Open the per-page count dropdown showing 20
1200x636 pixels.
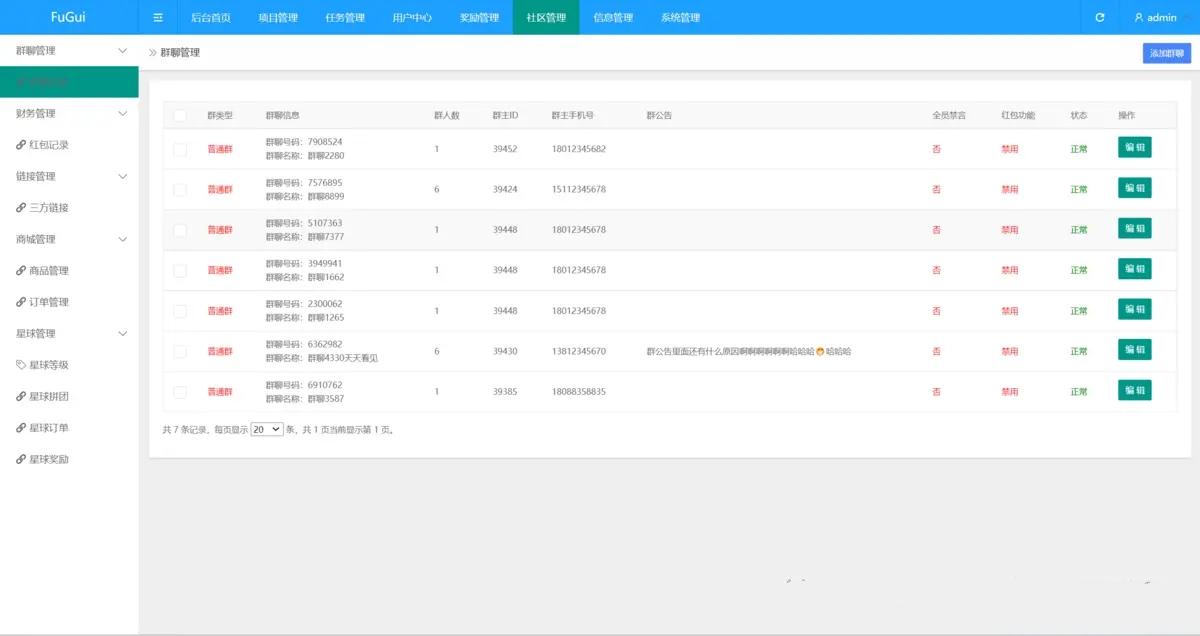266,429
